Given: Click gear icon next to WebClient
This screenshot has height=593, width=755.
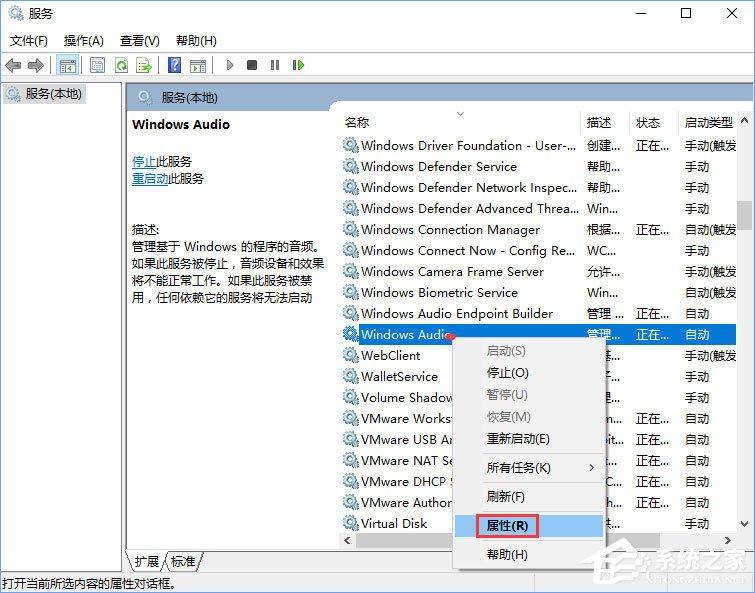Looking at the screenshot, I should tap(350, 355).
